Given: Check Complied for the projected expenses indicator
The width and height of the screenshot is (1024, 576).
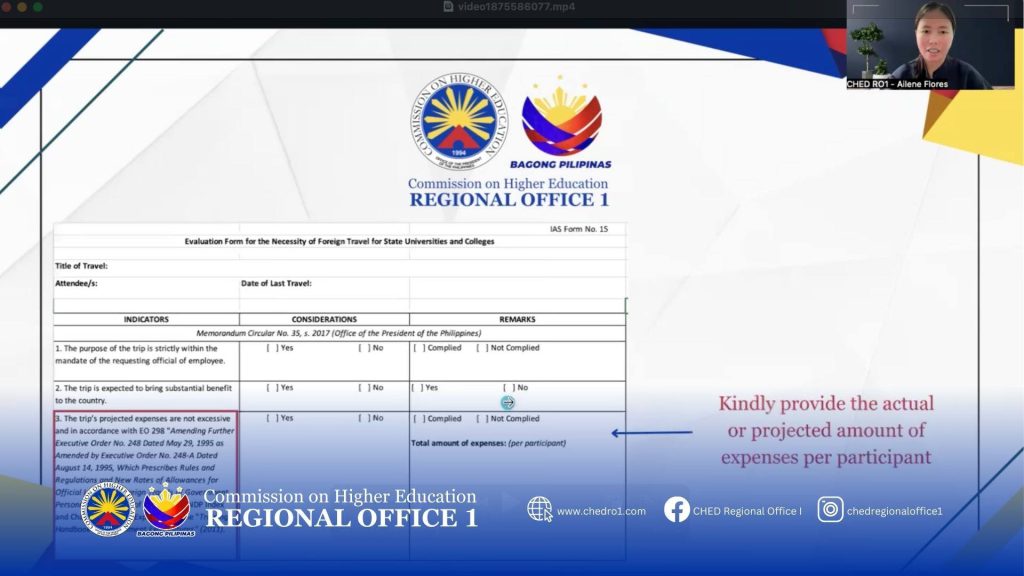Looking at the screenshot, I should [x=419, y=419].
